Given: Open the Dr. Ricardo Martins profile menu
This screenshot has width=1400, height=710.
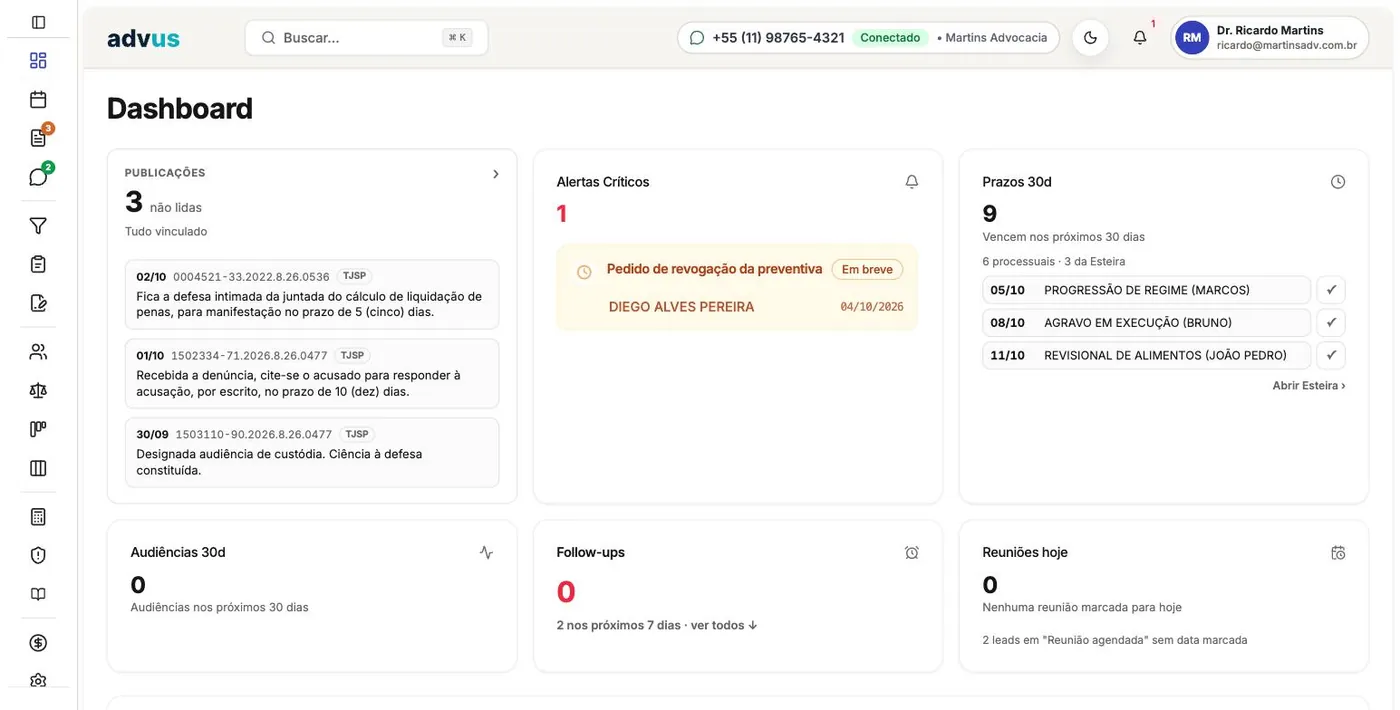Looking at the screenshot, I should tap(1270, 38).
